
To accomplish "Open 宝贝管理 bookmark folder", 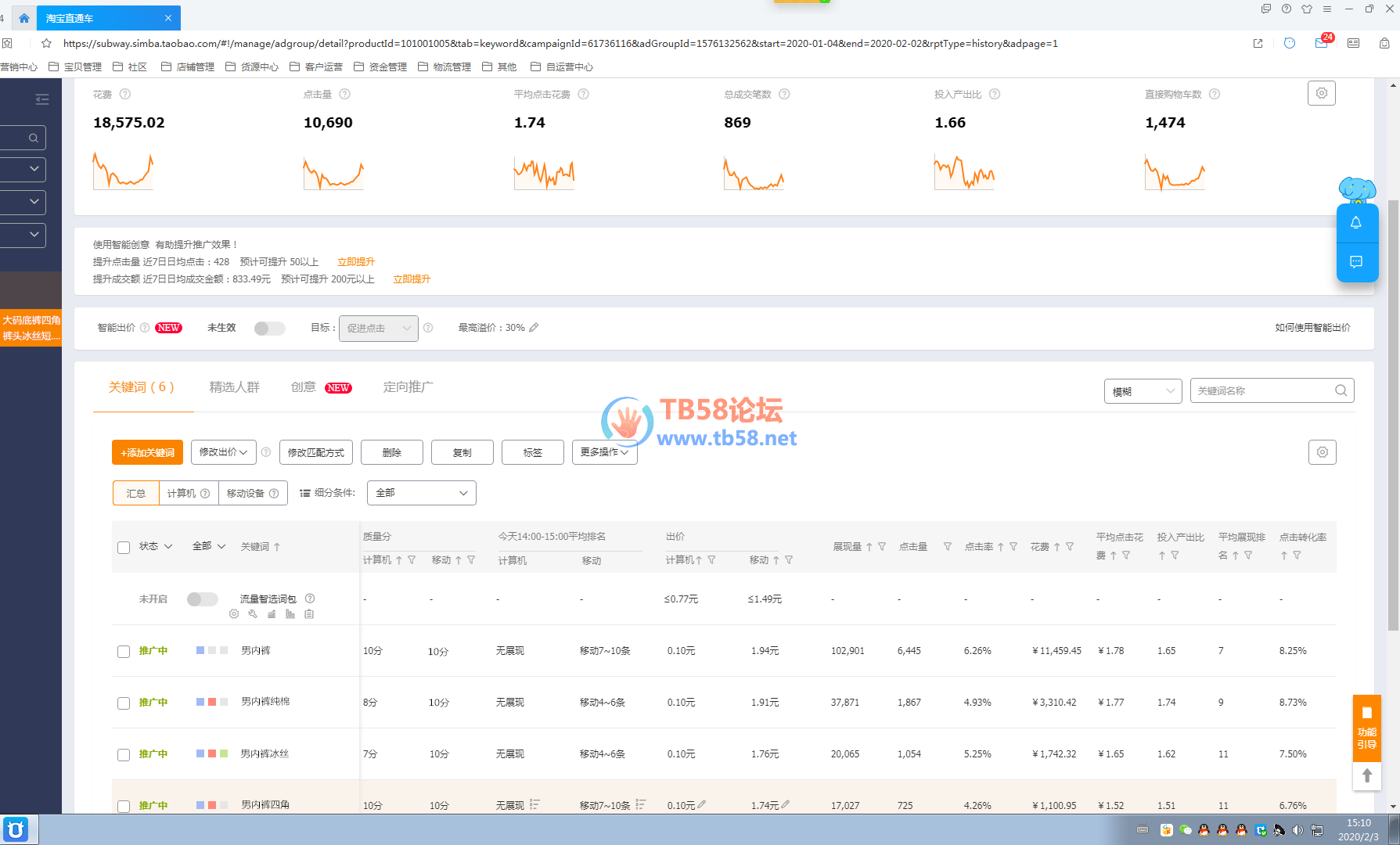I will coord(75,67).
